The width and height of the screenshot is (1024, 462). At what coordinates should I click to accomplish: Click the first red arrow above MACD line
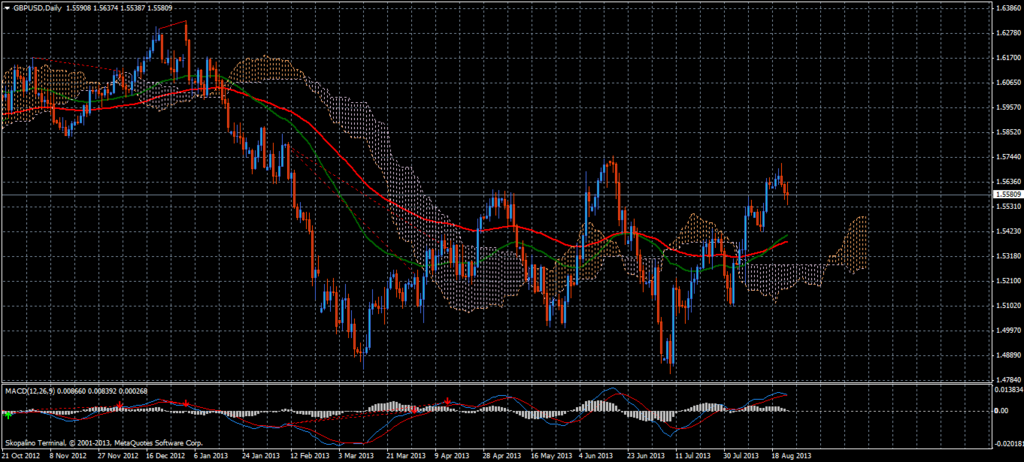[x=119, y=404]
